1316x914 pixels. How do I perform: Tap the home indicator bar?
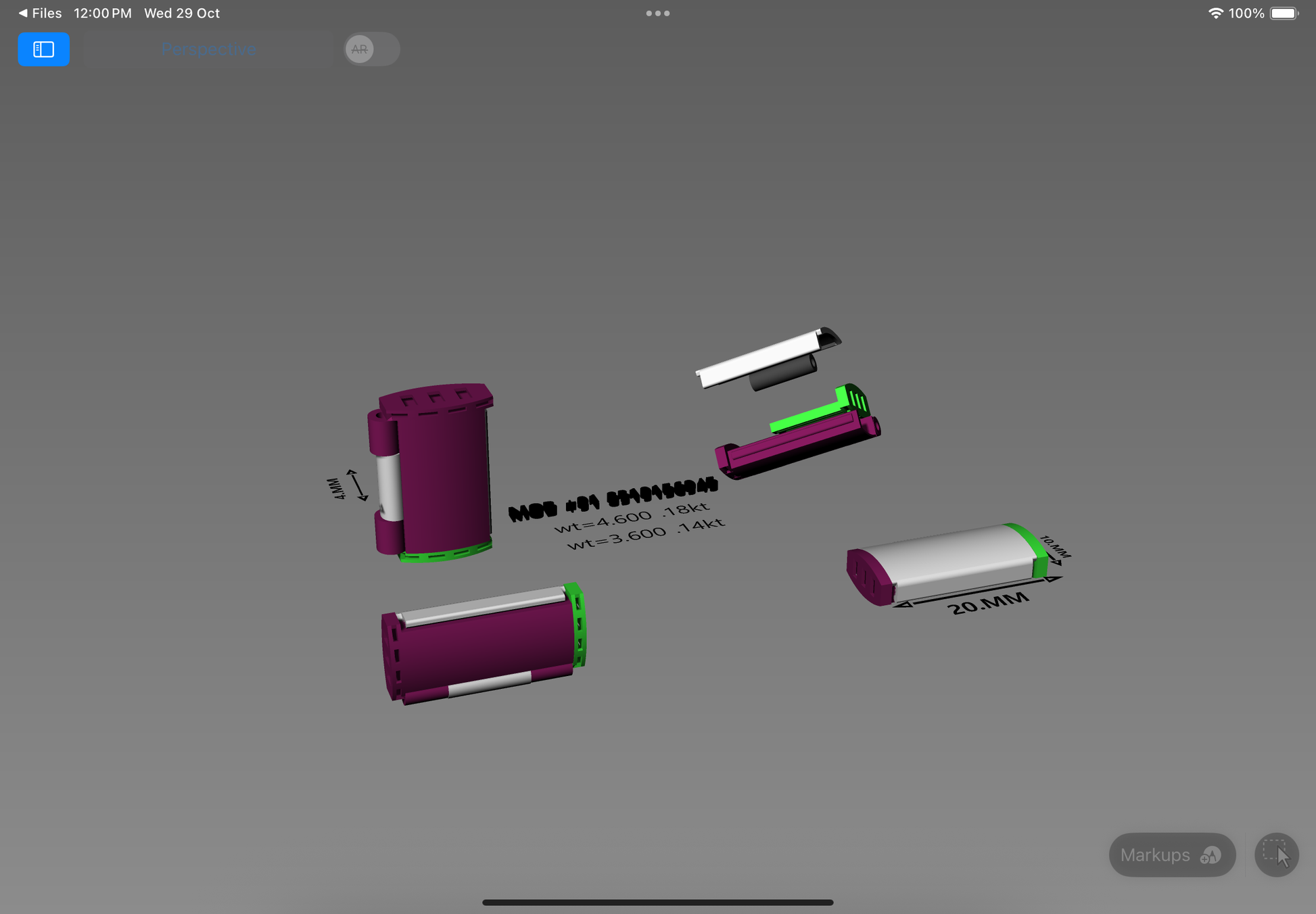[657, 902]
